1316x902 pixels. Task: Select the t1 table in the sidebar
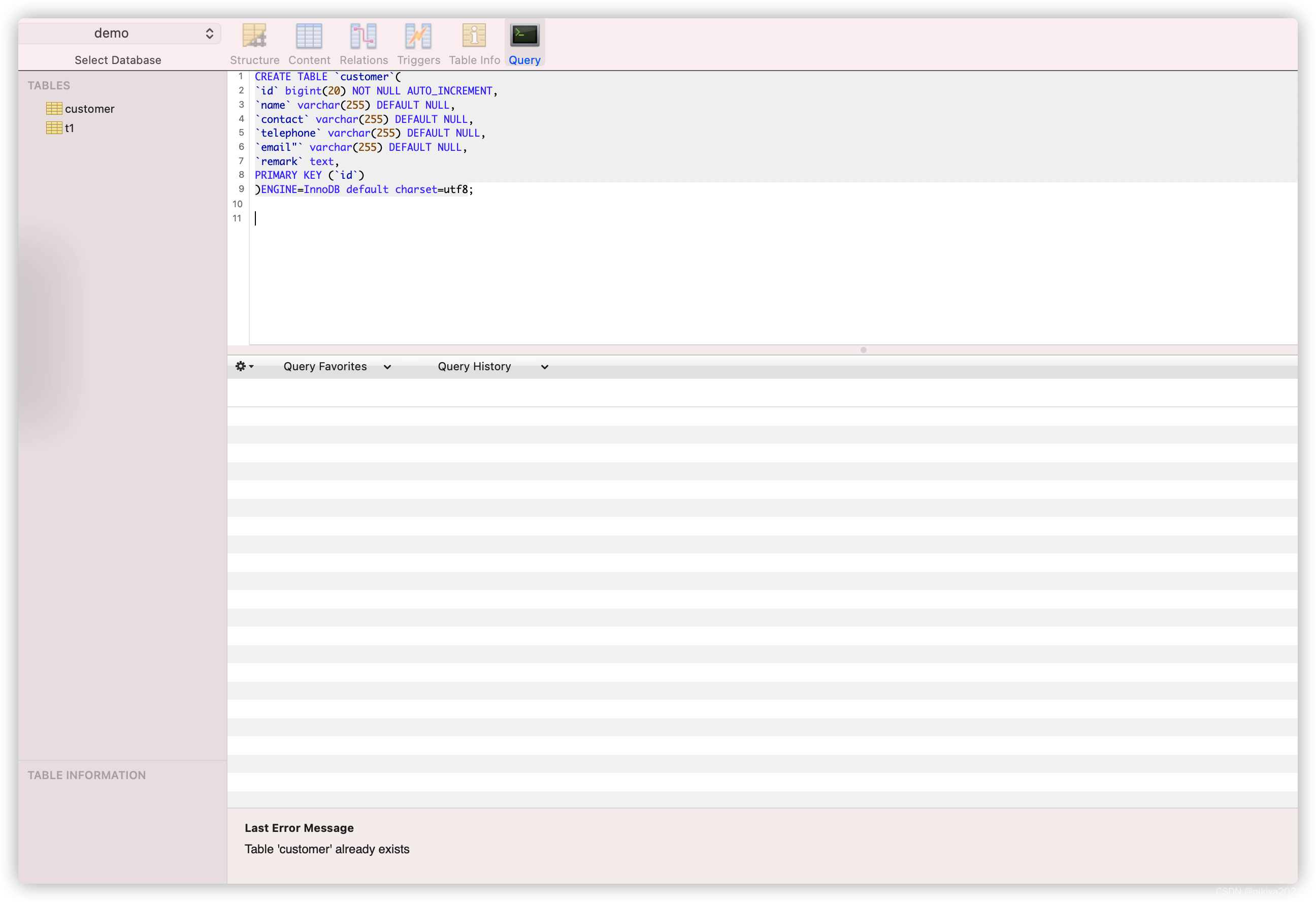tap(68, 128)
